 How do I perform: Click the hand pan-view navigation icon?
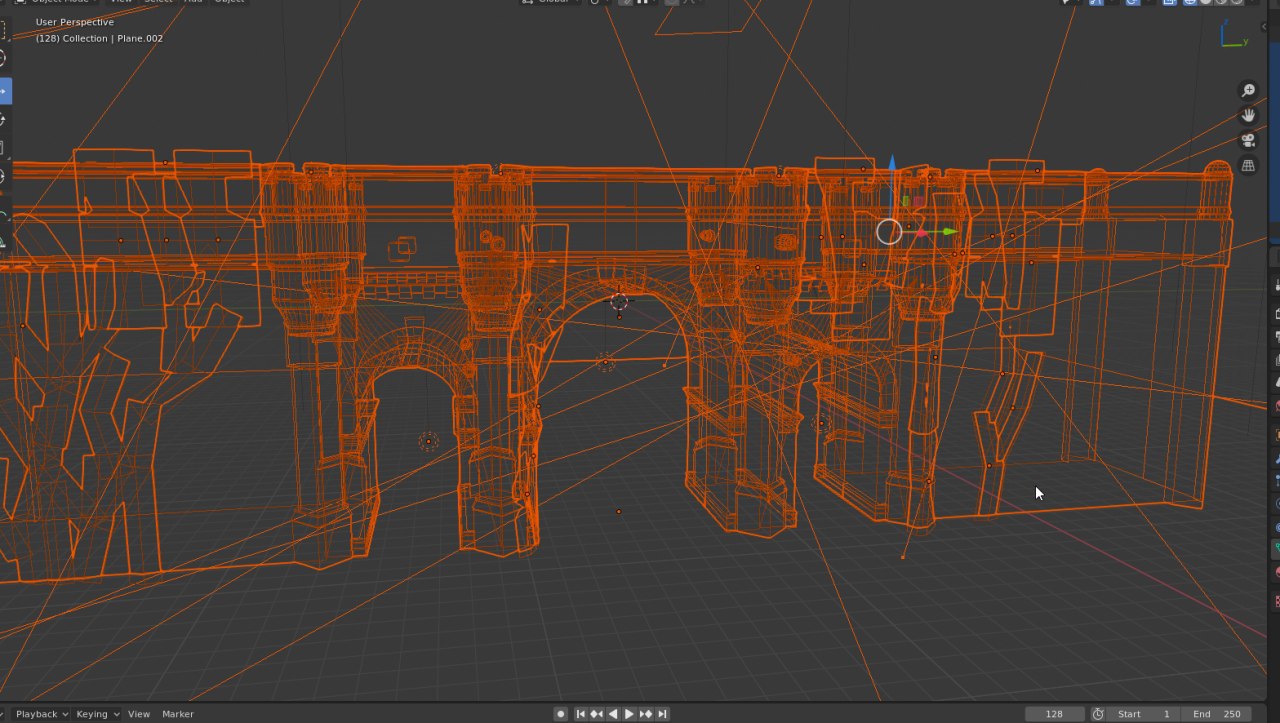[1248, 116]
